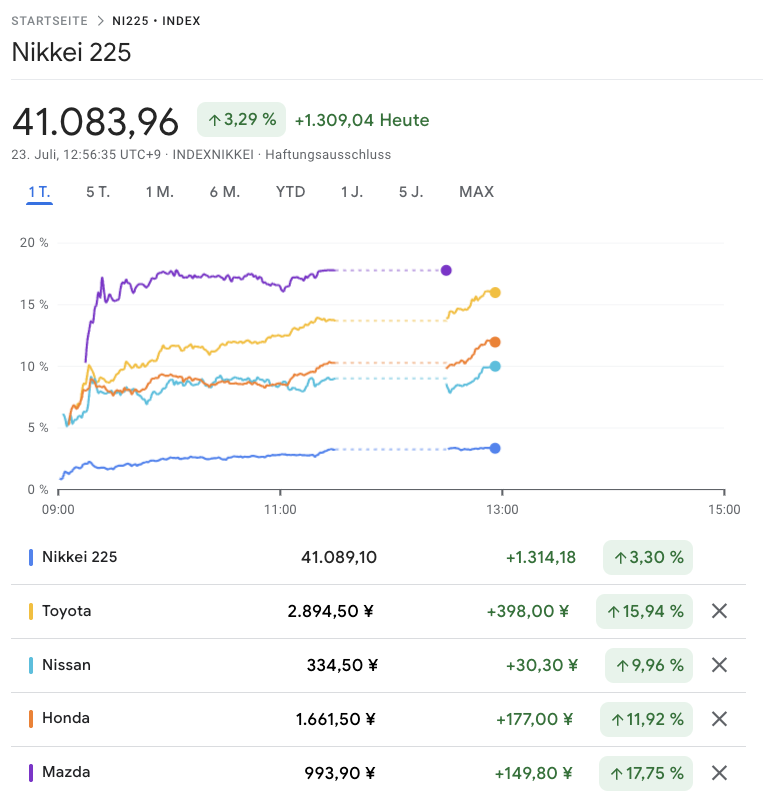Go to Startseite breadcrumb link
The width and height of the screenshot is (763, 800).
tap(50, 21)
